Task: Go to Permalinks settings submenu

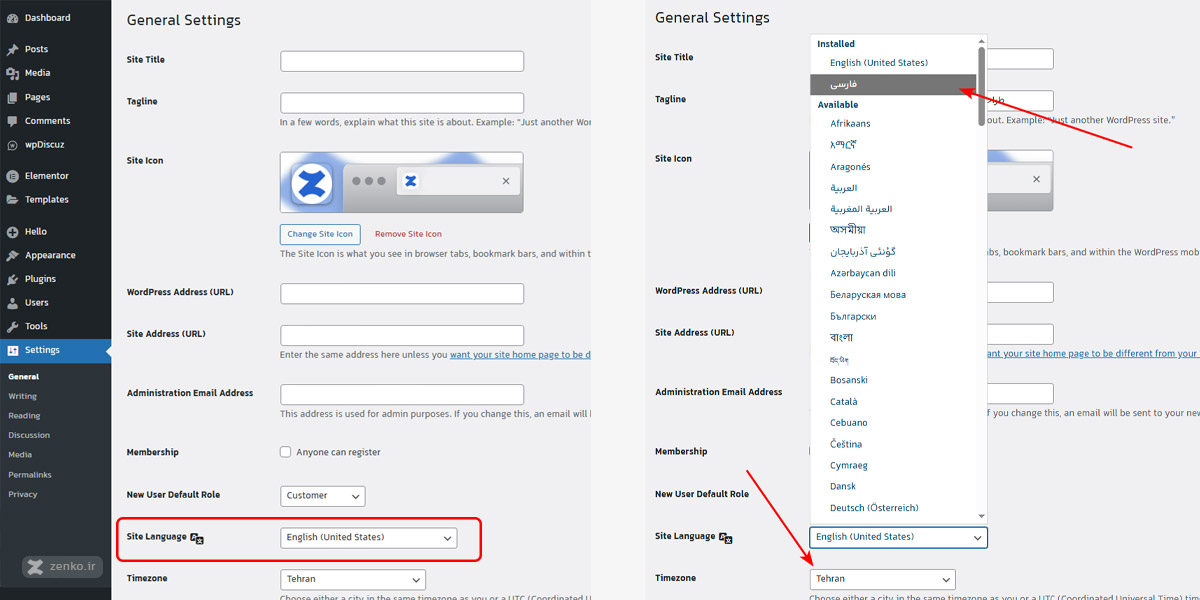Action: 30,474
